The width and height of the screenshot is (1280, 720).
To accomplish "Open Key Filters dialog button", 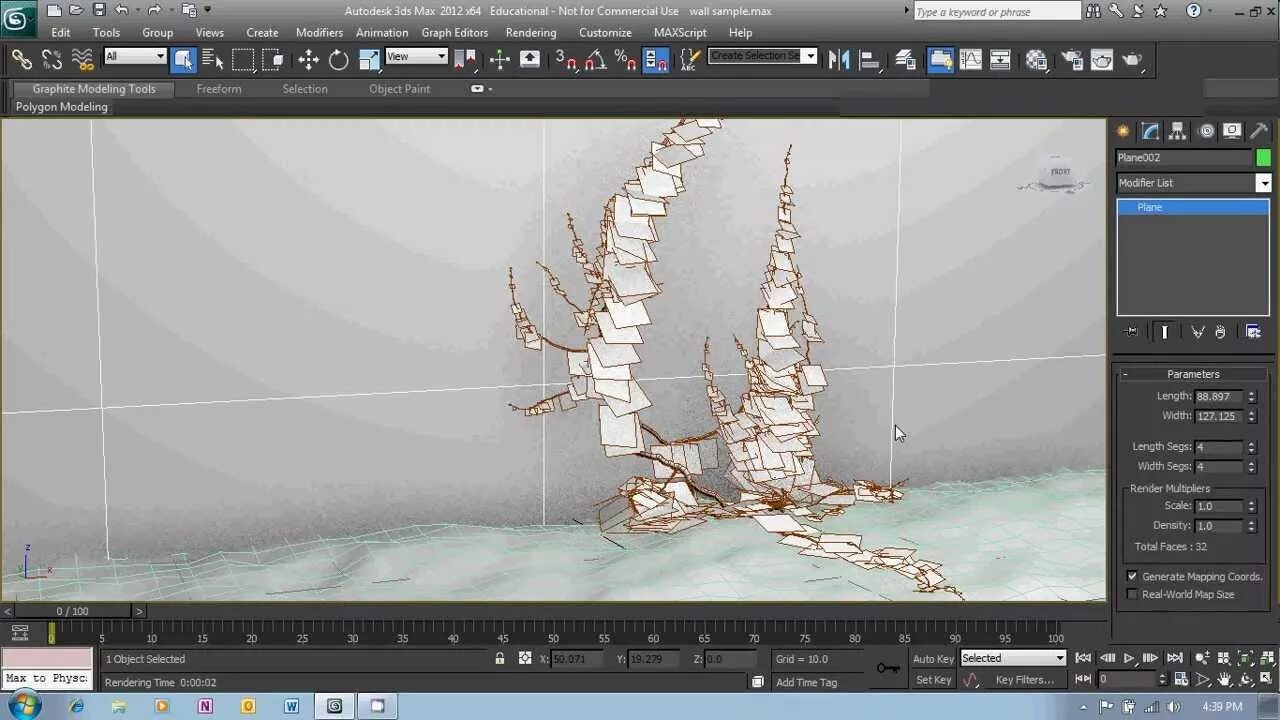I will tap(1024, 680).
